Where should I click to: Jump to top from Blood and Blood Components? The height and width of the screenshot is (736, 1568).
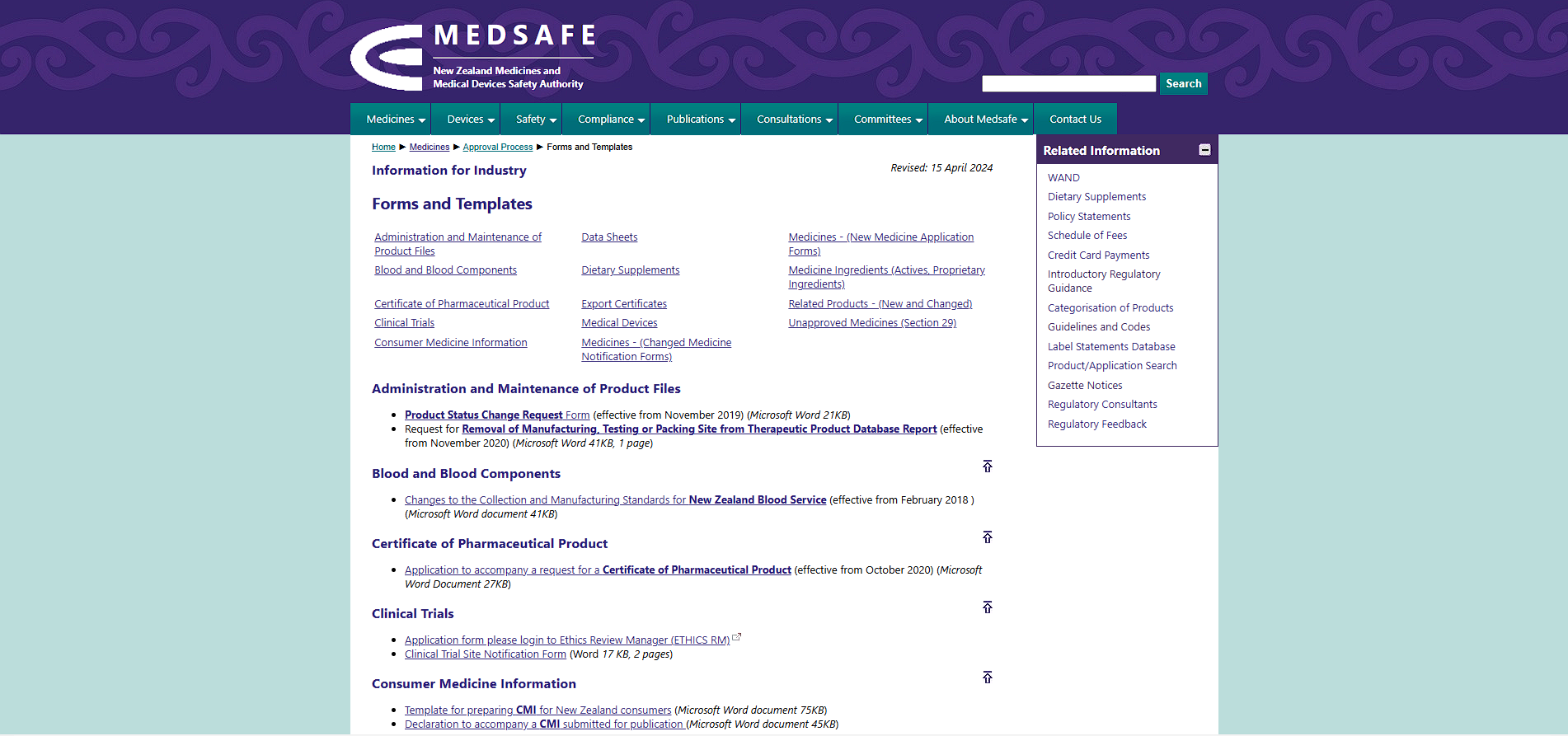(x=987, y=466)
